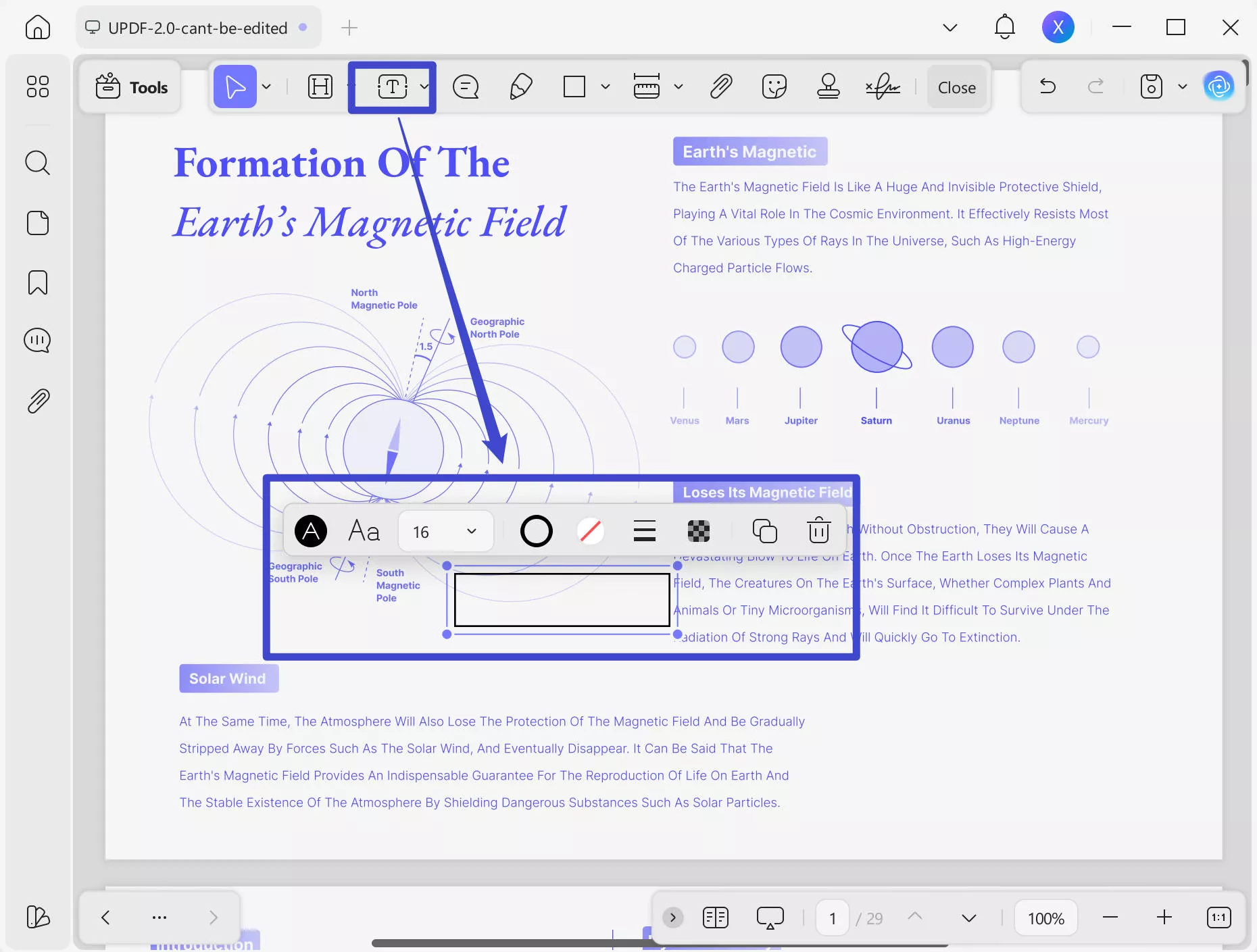Open search in the left sidebar
This screenshot has width=1257, height=952.
coord(38,163)
